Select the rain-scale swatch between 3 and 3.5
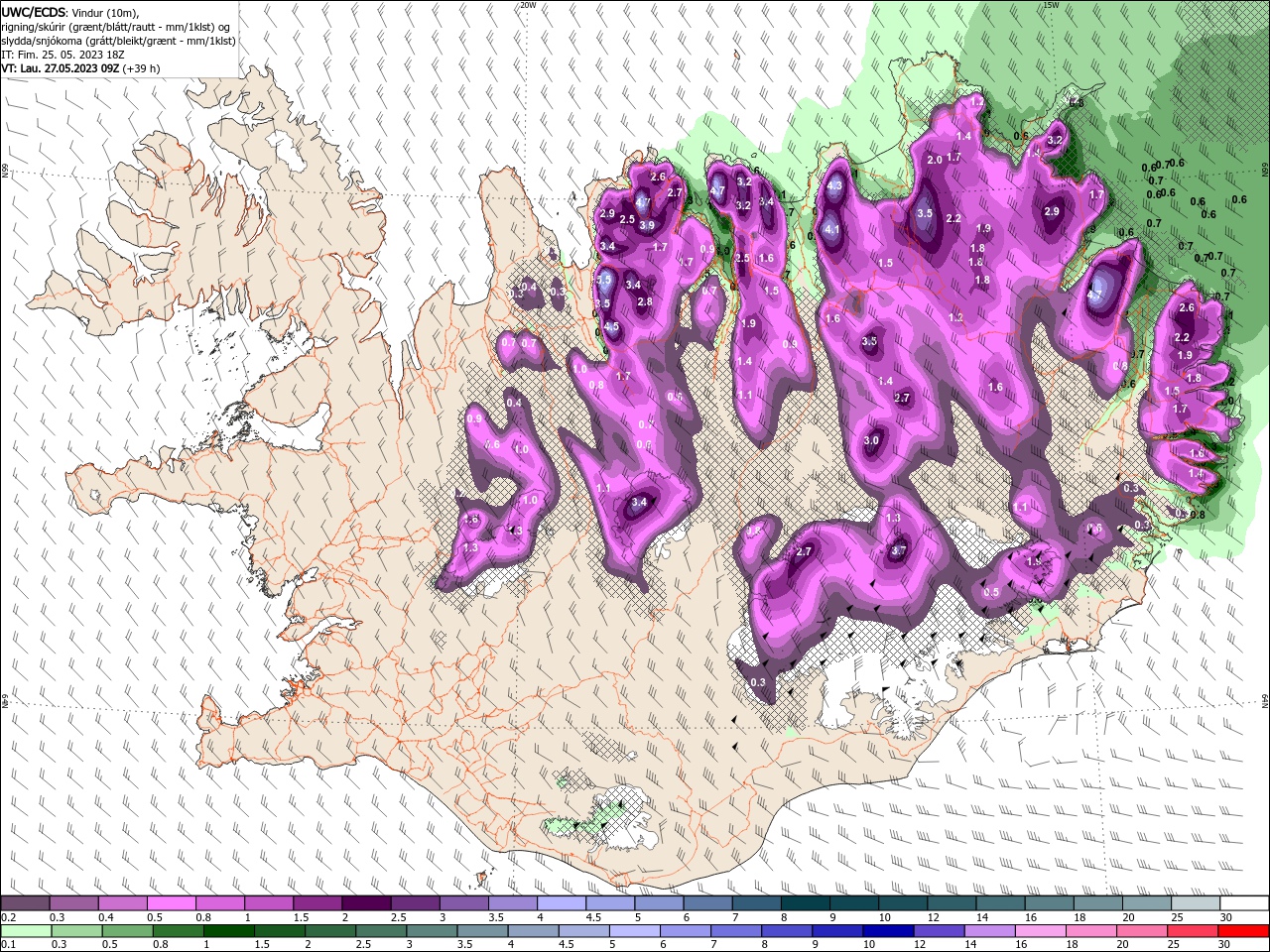This screenshot has height=952, width=1270. 432,931
